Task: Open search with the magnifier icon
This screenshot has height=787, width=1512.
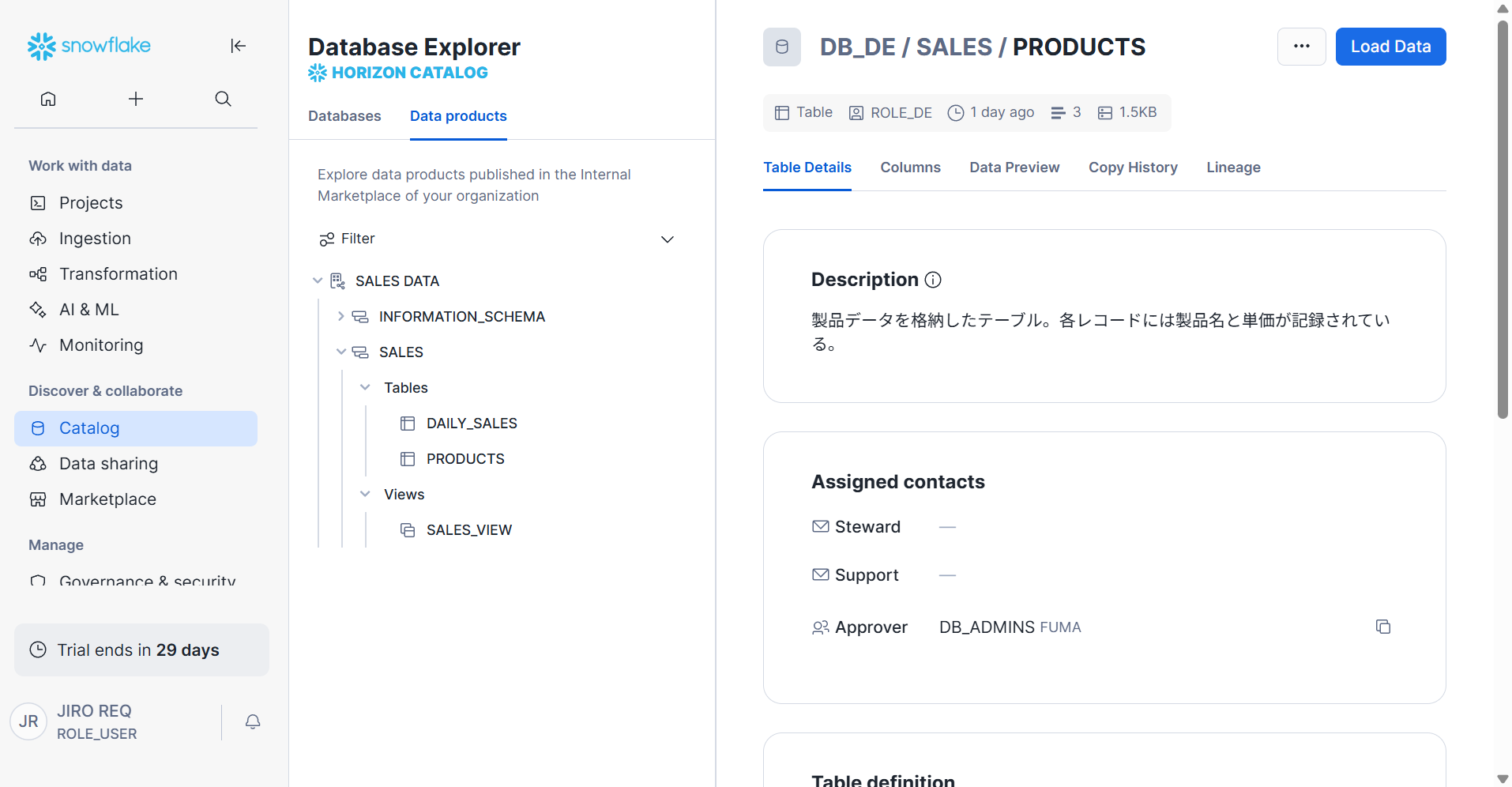Action: [x=224, y=99]
